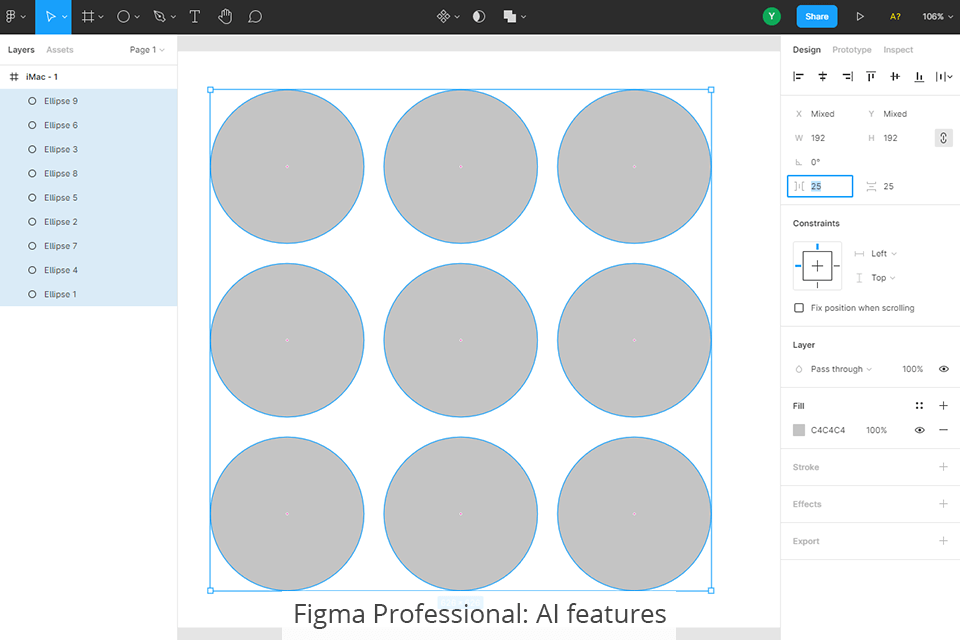Select the Text tool

(x=195, y=17)
